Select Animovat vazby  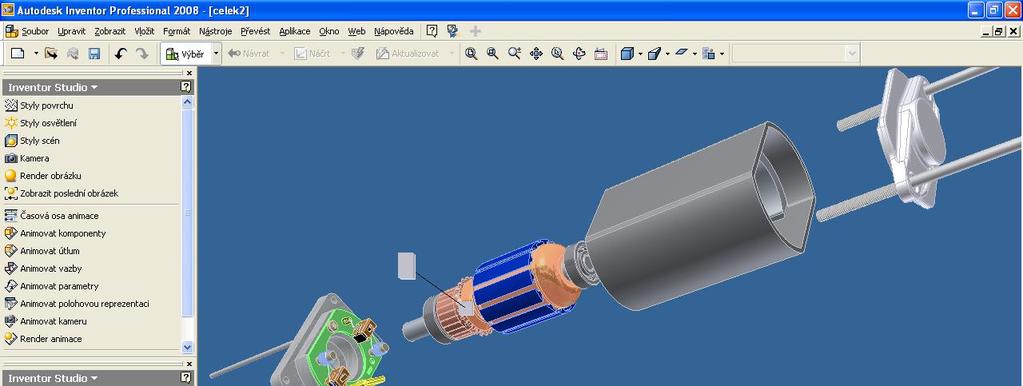43,269
